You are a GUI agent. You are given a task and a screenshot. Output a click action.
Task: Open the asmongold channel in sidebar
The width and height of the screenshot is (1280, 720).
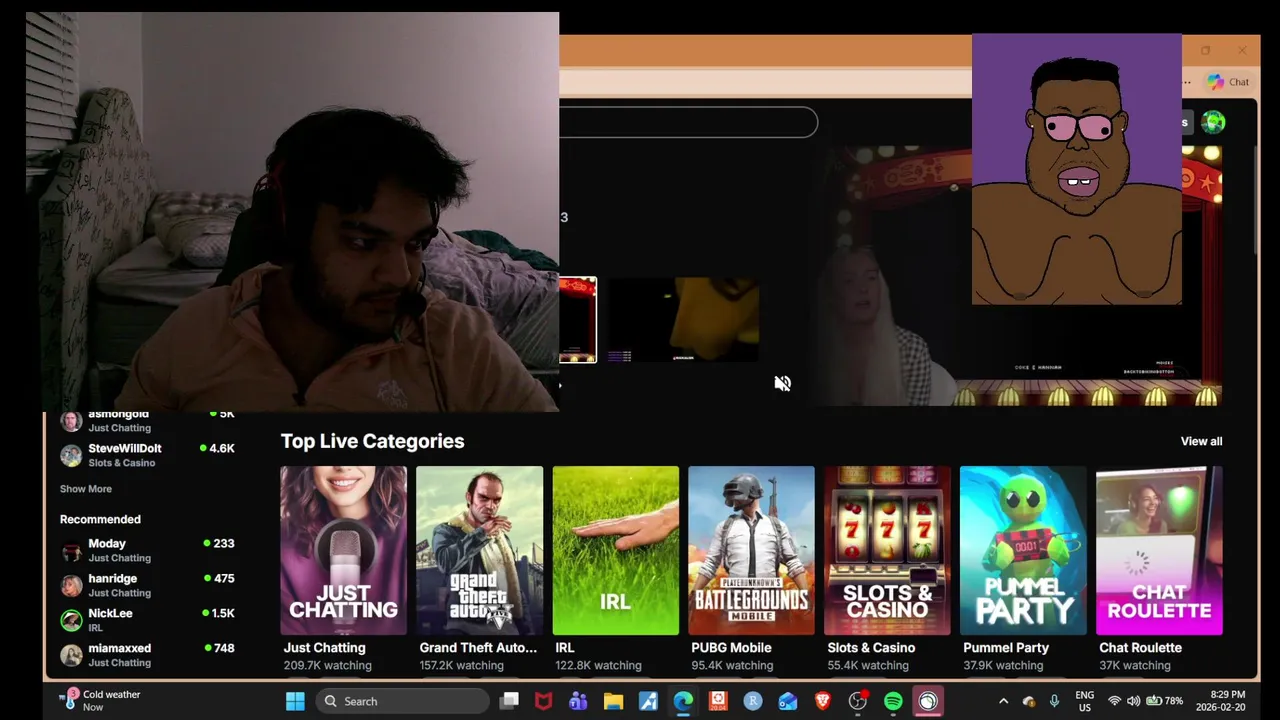tap(147, 422)
